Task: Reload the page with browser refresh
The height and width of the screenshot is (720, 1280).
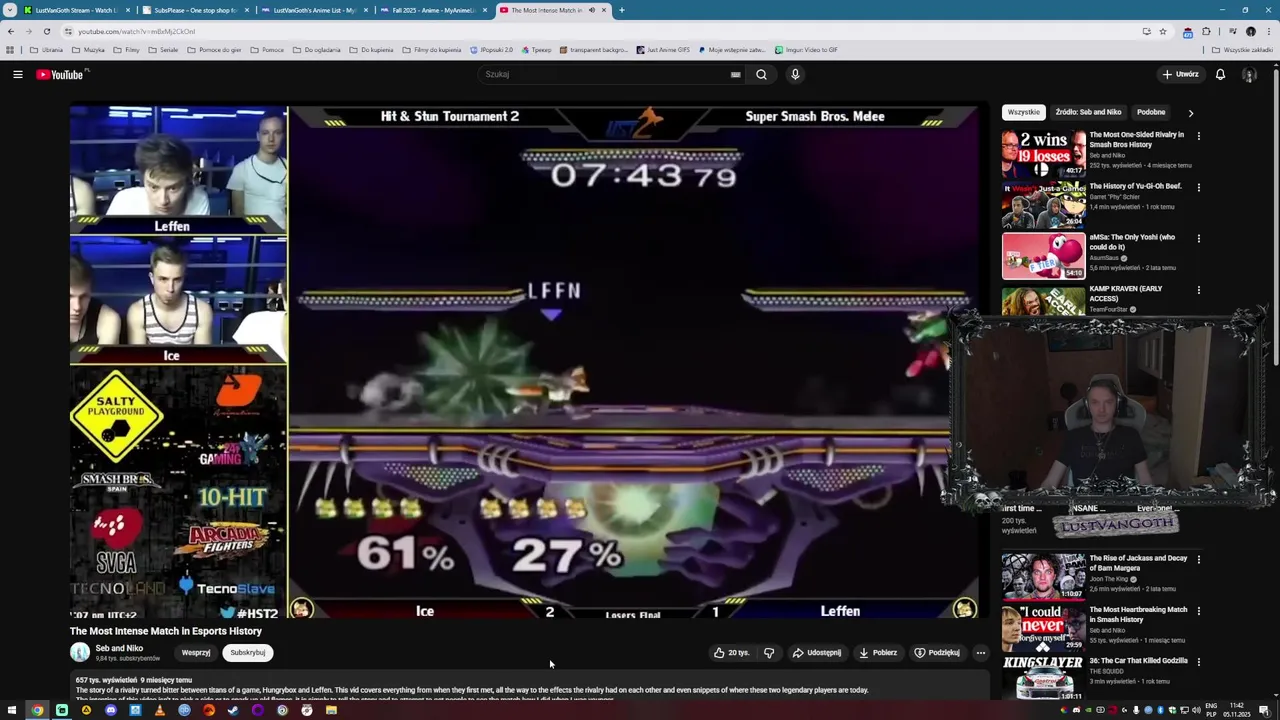Action: pos(46,31)
